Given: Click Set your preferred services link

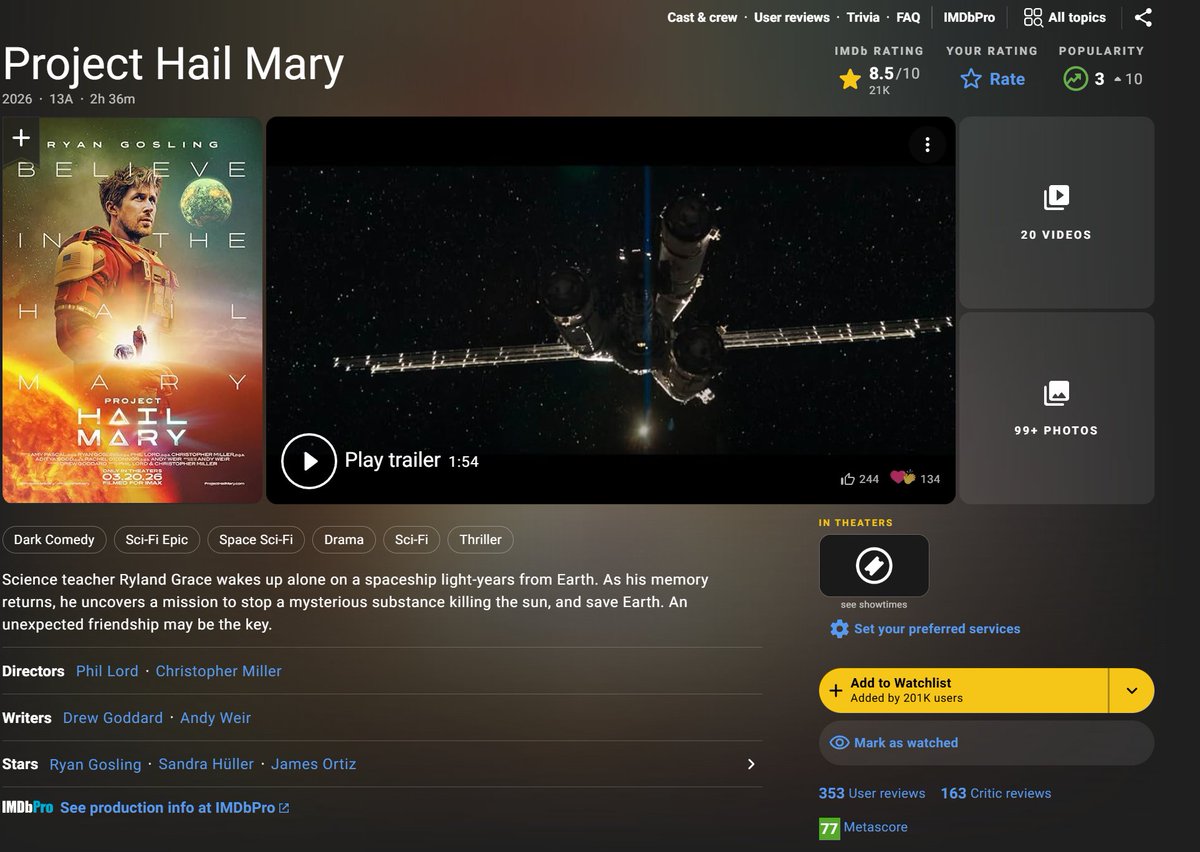Looking at the screenshot, I should pos(937,629).
